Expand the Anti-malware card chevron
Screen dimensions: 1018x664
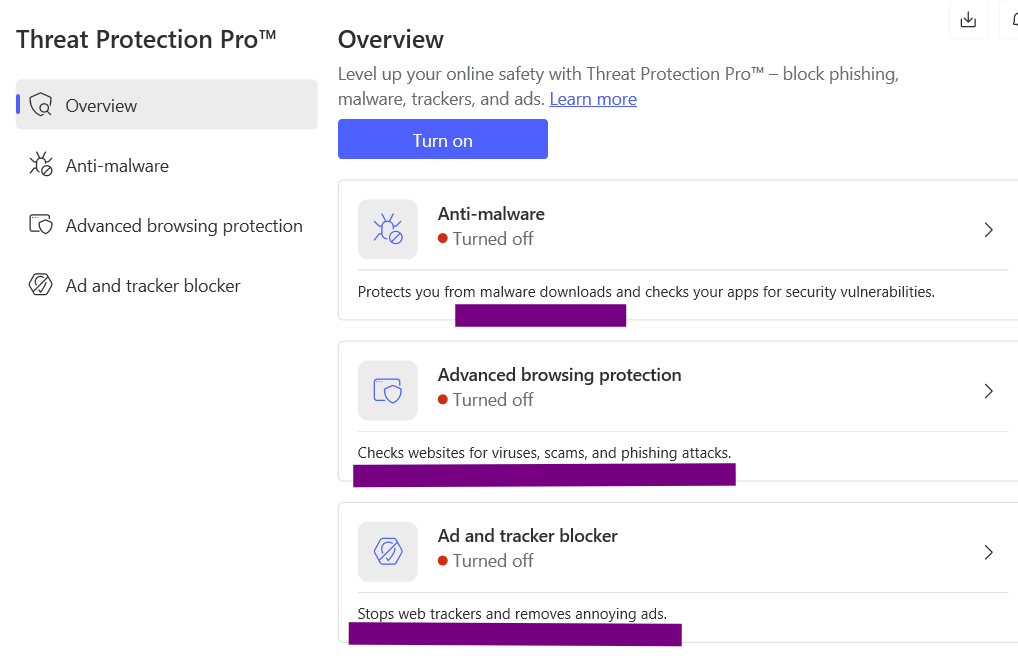[x=988, y=230]
